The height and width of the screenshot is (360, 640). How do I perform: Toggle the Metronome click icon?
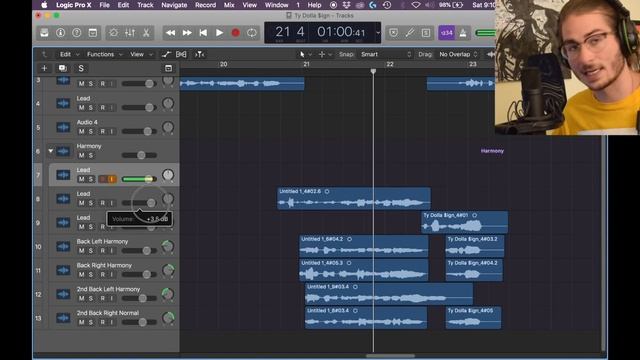tap(463, 33)
